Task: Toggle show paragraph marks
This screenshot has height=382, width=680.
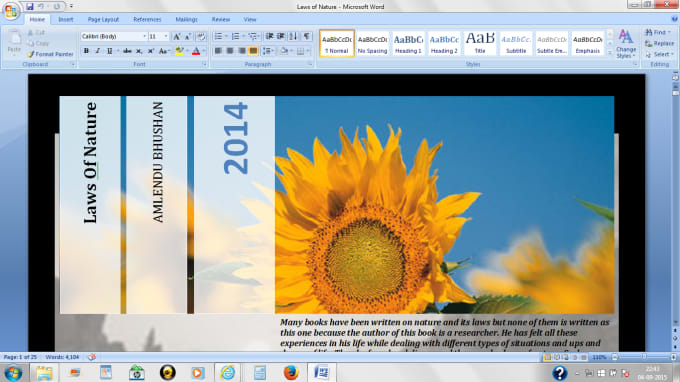Action: point(306,36)
